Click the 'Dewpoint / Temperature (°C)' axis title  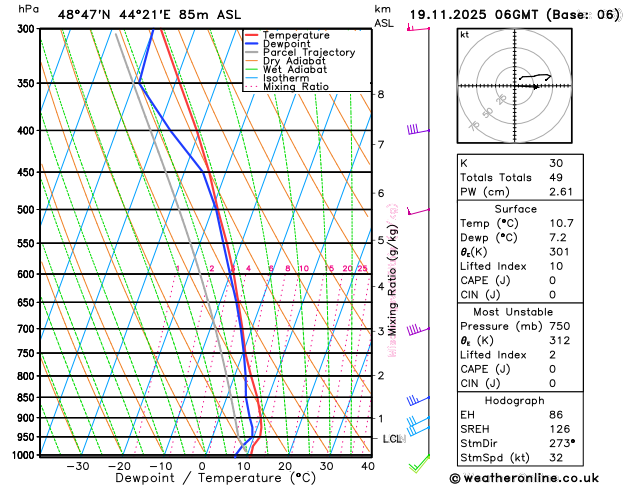215,478
